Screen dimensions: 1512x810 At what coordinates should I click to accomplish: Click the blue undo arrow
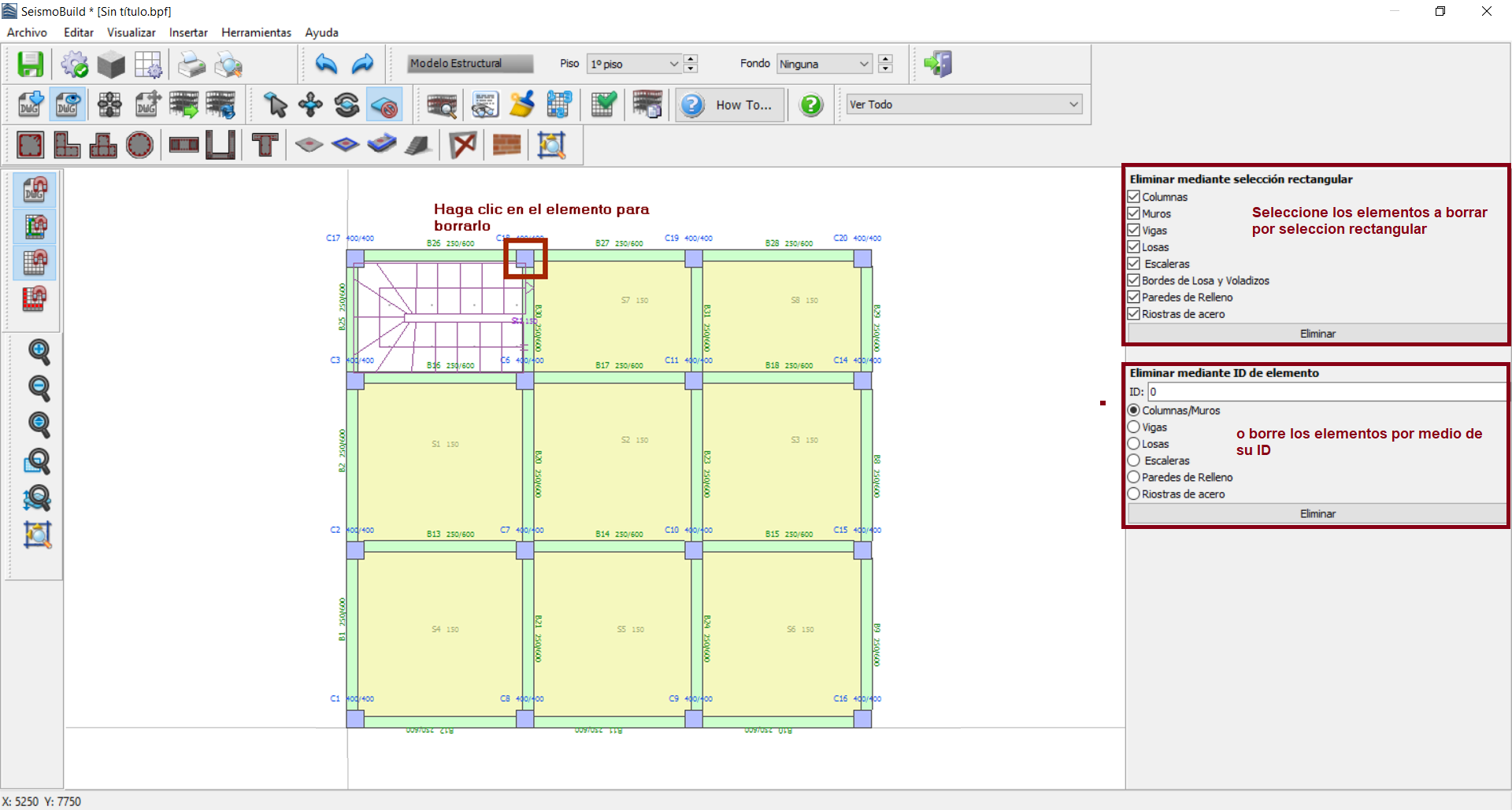point(326,64)
